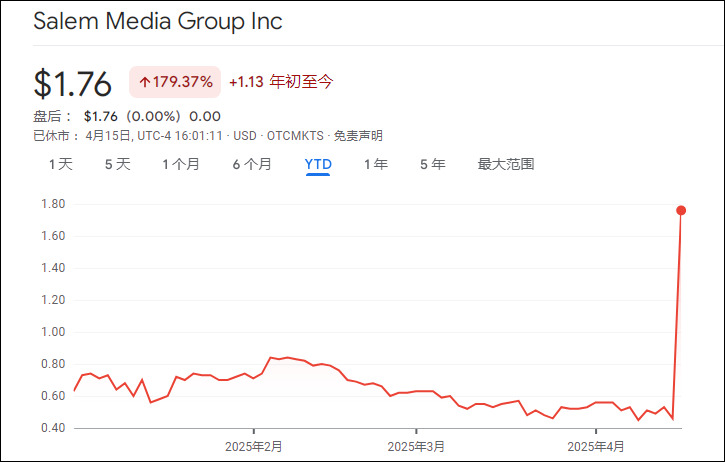This screenshot has width=725, height=462.
Task: Click the 2025年3月 axis label
Action: click(415, 446)
